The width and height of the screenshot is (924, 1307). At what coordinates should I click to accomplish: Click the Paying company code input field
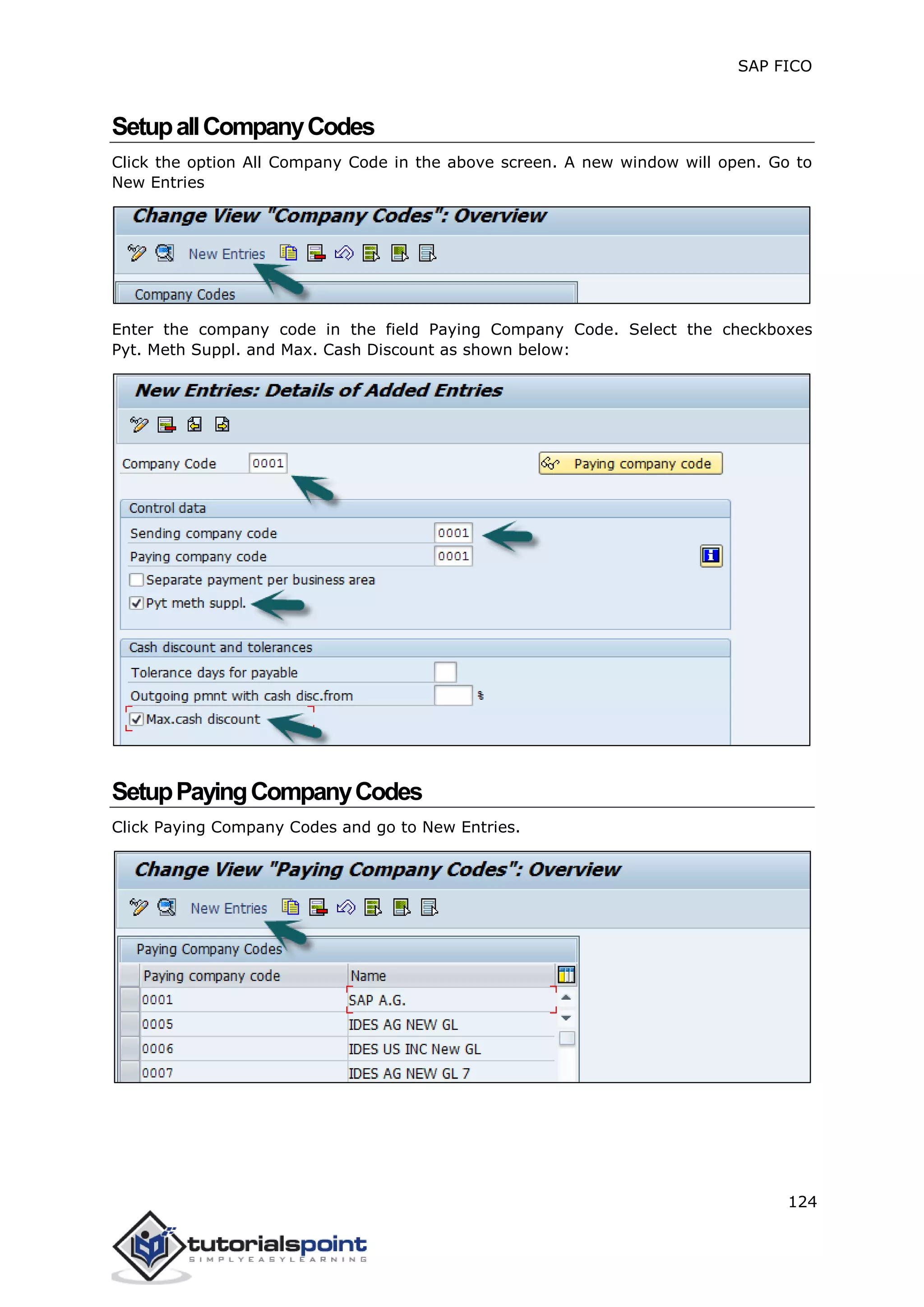click(453, 556)
